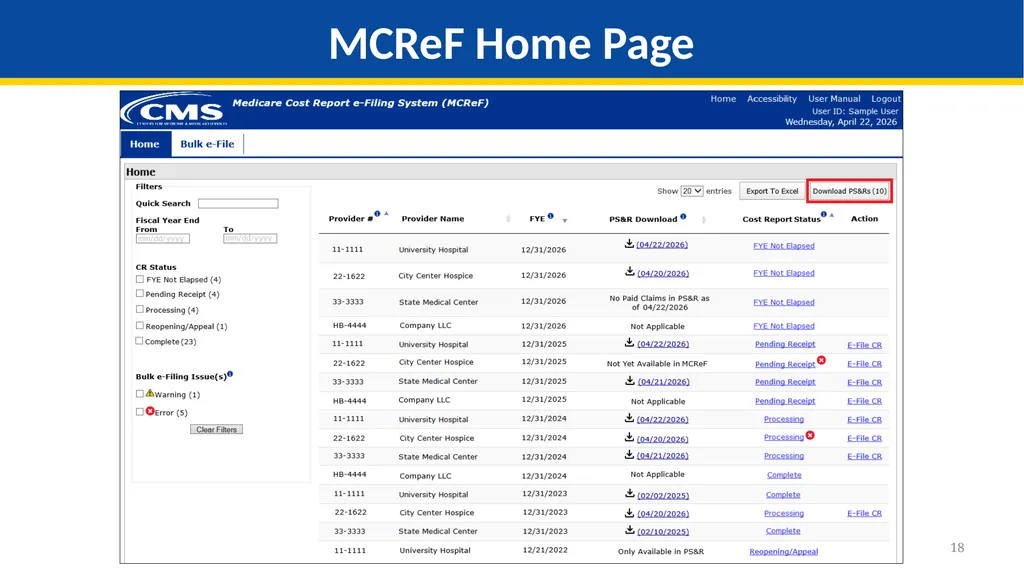Check the Reopening/Appeal (1) filter
The image size is (1024, 575).
coord(139,325)
